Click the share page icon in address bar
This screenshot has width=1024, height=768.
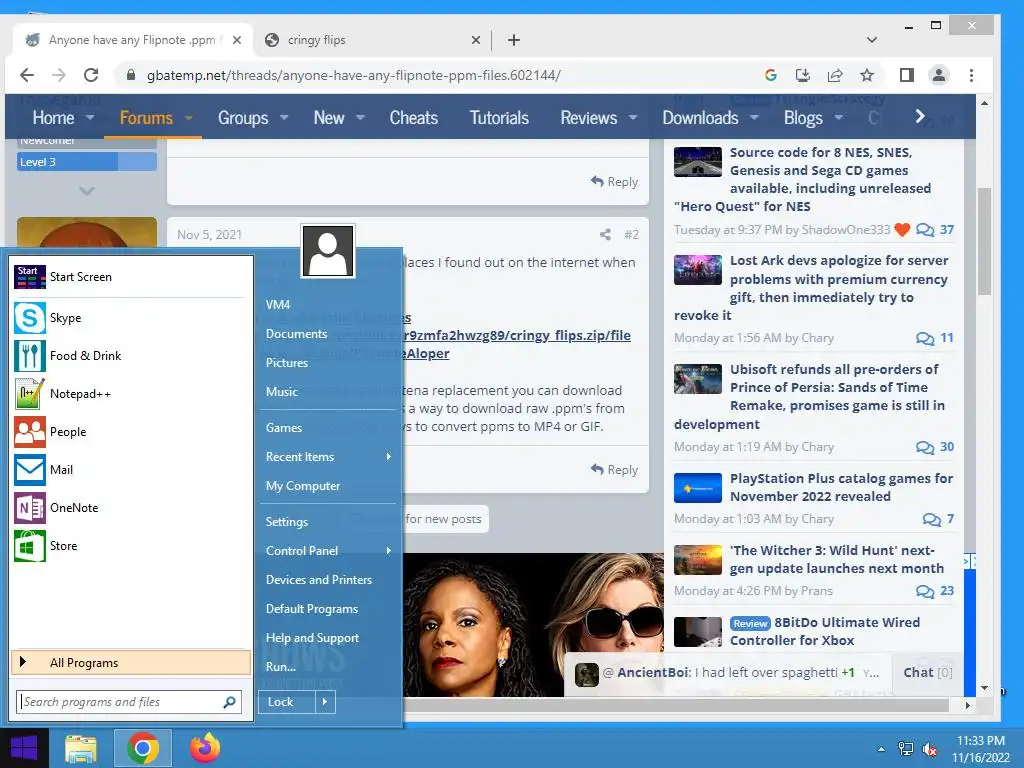coord(835,75)
